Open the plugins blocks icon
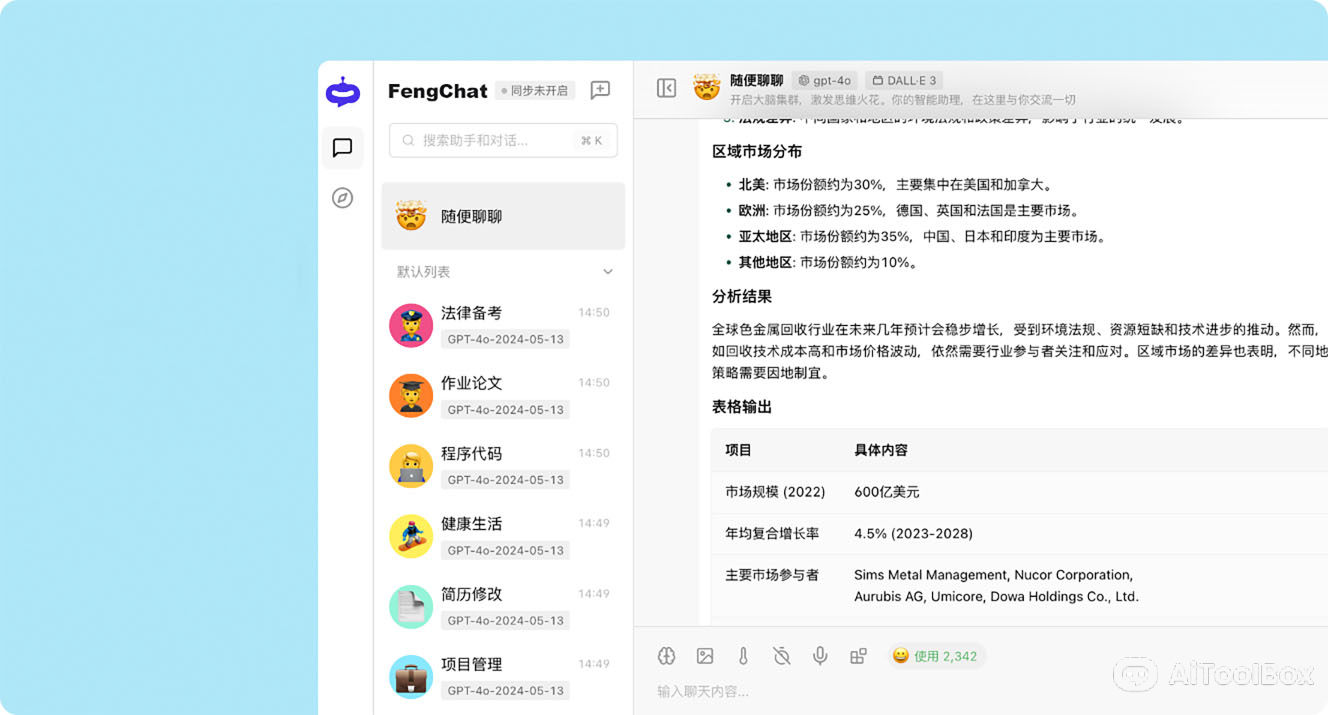This screenshot has height=715, width=1328. 858,655
